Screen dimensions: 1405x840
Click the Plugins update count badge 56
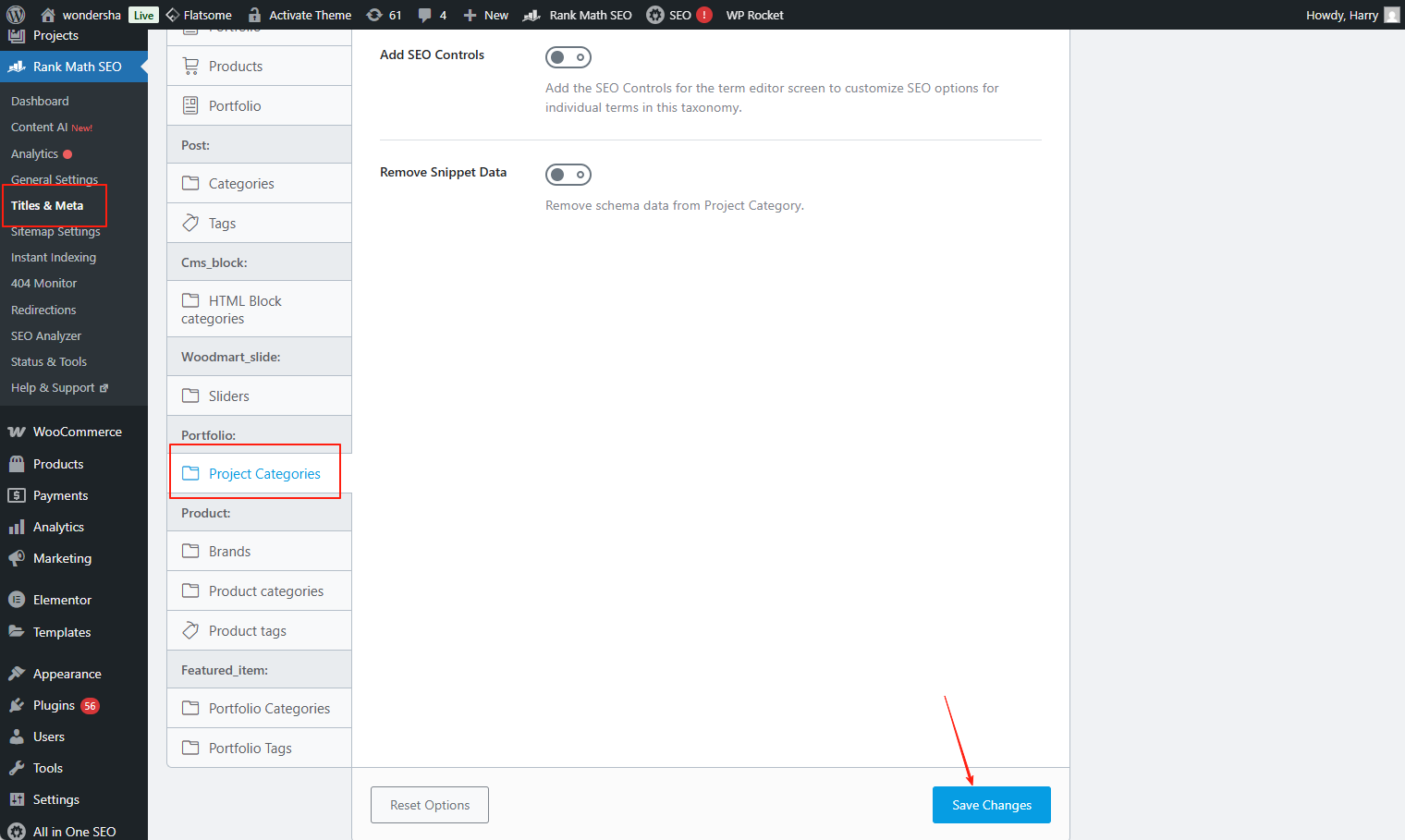click(x=90, y=705)
